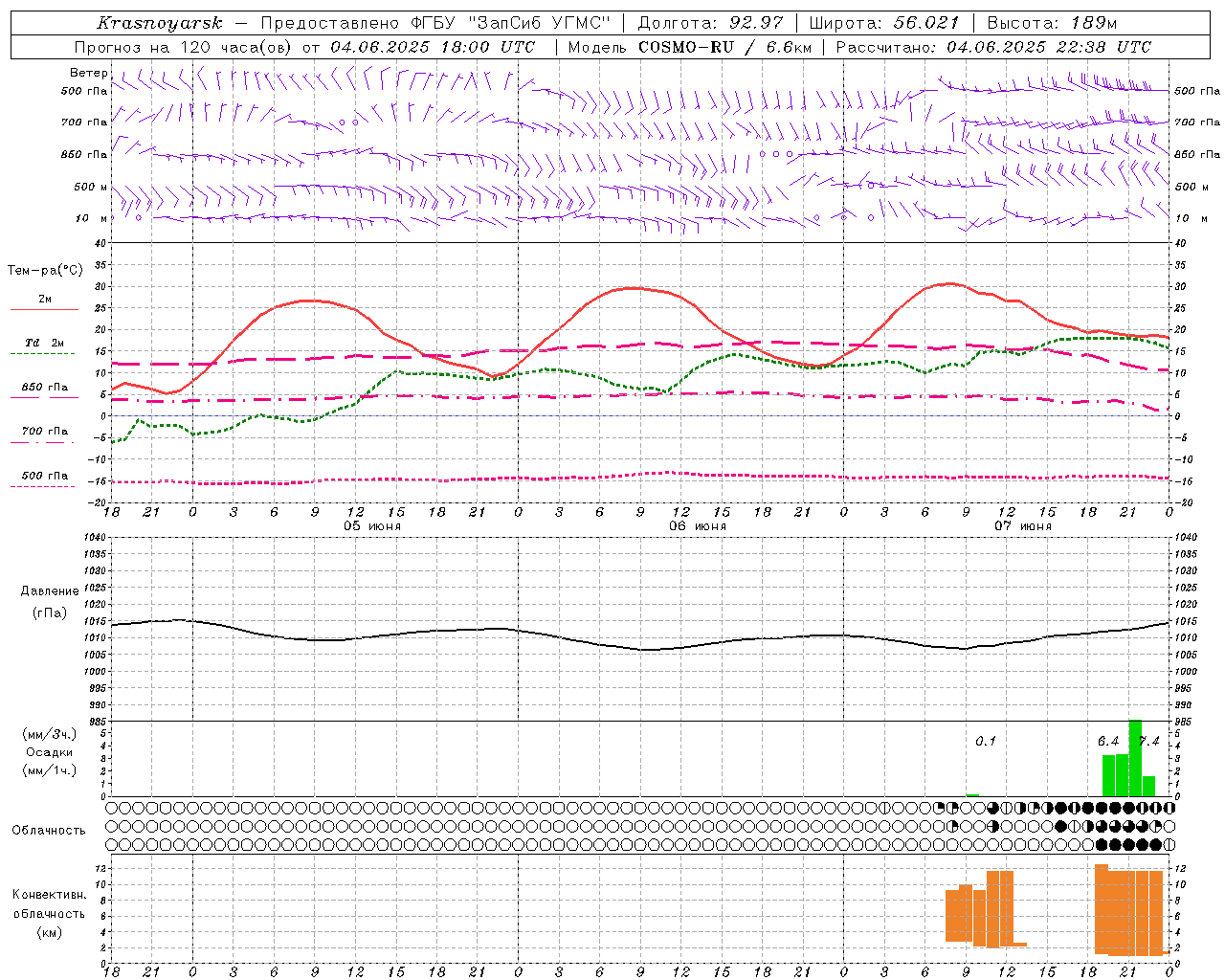Viewport: 1225px width, 980px height.
Task: Click the '07 июня' date label
Action: (x=1022, y=526)
